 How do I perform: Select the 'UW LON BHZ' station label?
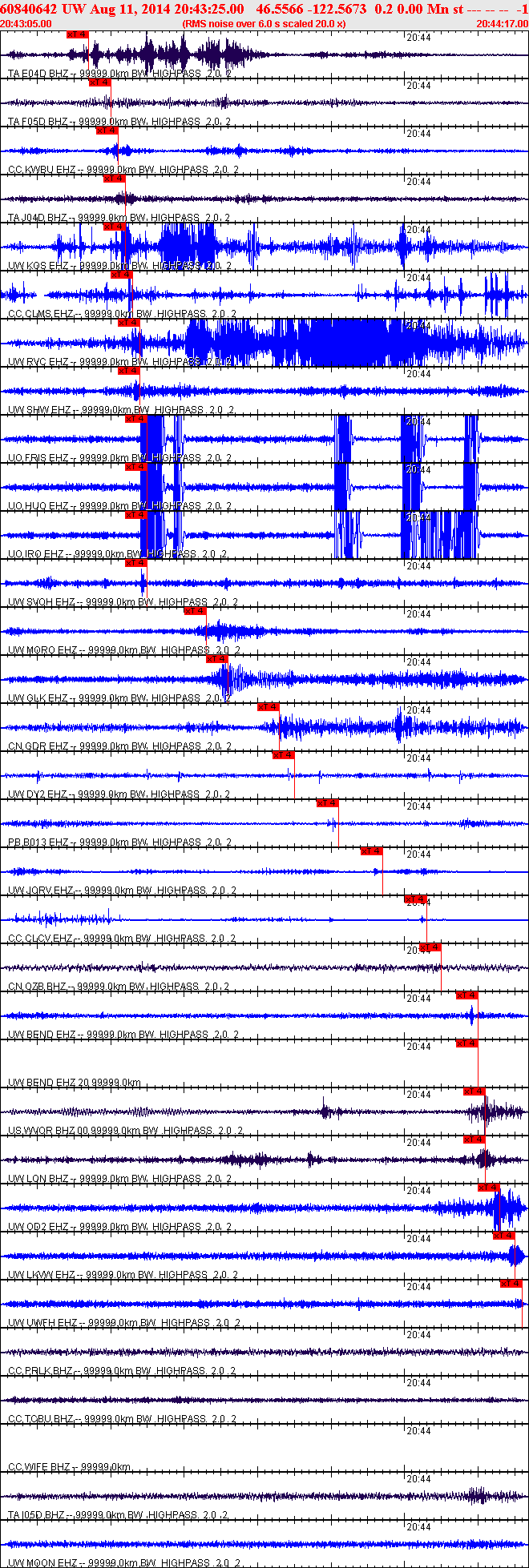point(38,1179)
